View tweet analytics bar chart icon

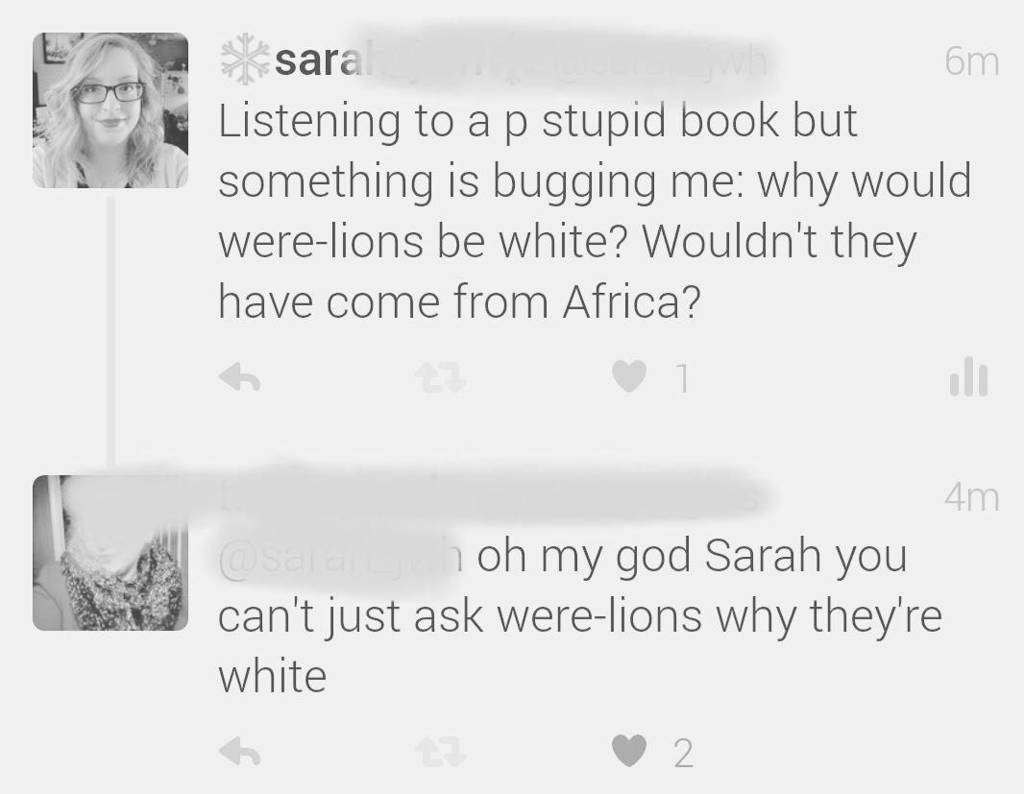[968, 377]
